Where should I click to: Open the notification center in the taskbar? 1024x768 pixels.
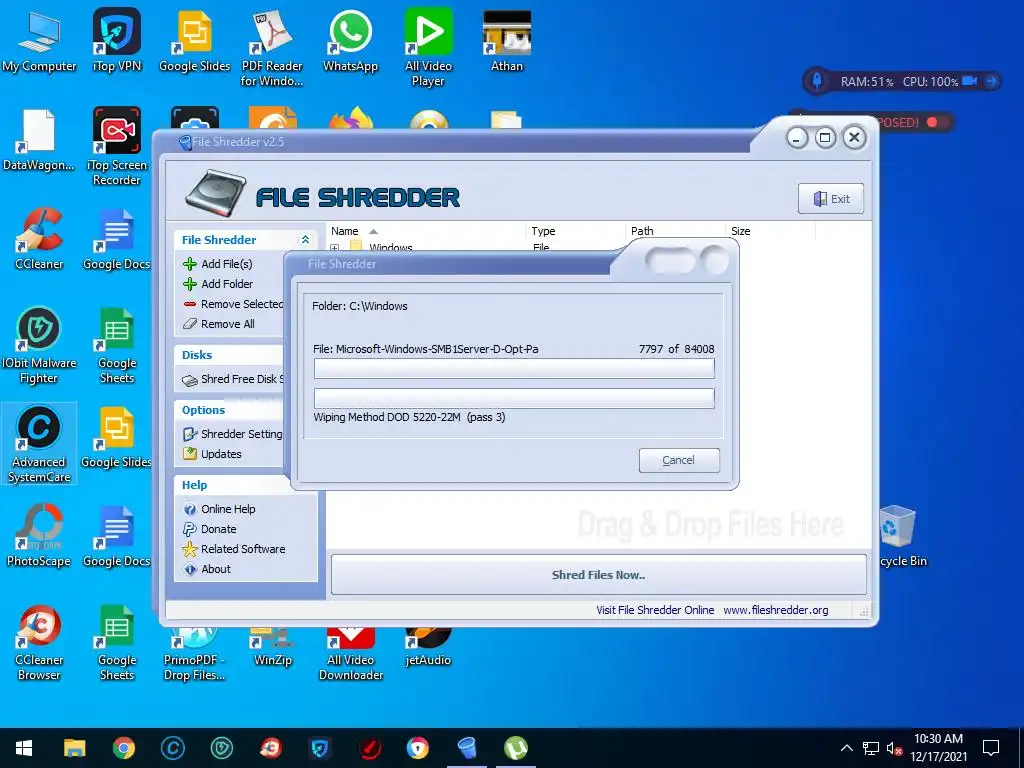click(991, 748)
